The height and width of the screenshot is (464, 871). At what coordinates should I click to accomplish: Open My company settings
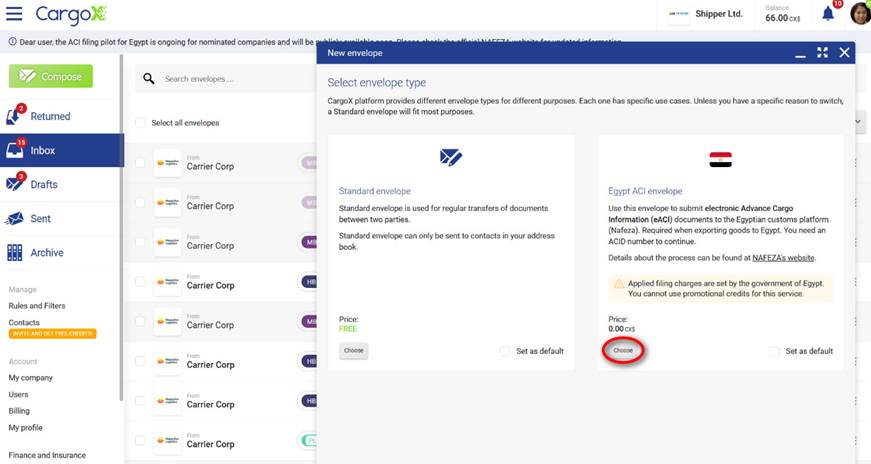31,377
